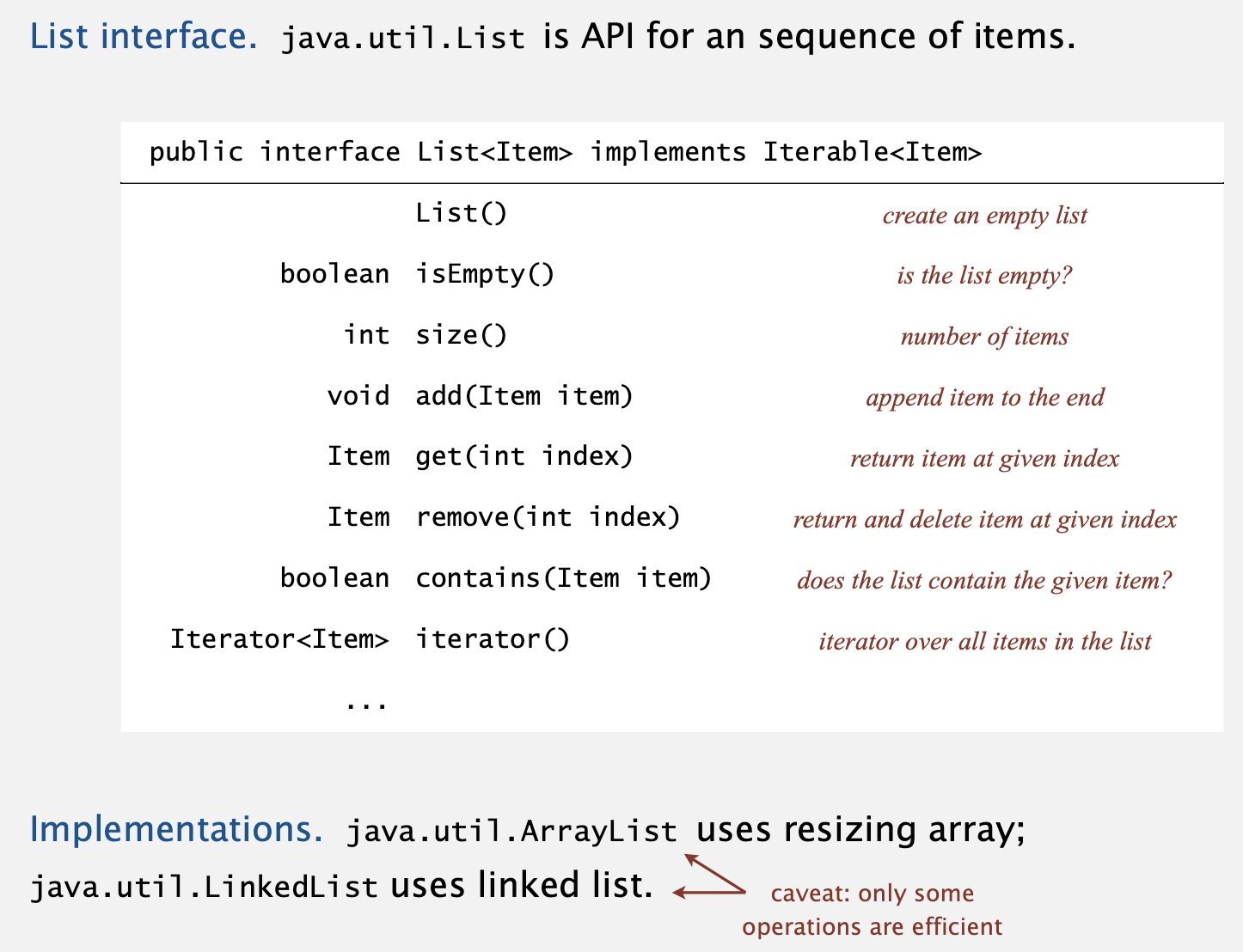
Task: Click the 'boolean' return type next to isEmpty()
Action: (x=335, y=274)
